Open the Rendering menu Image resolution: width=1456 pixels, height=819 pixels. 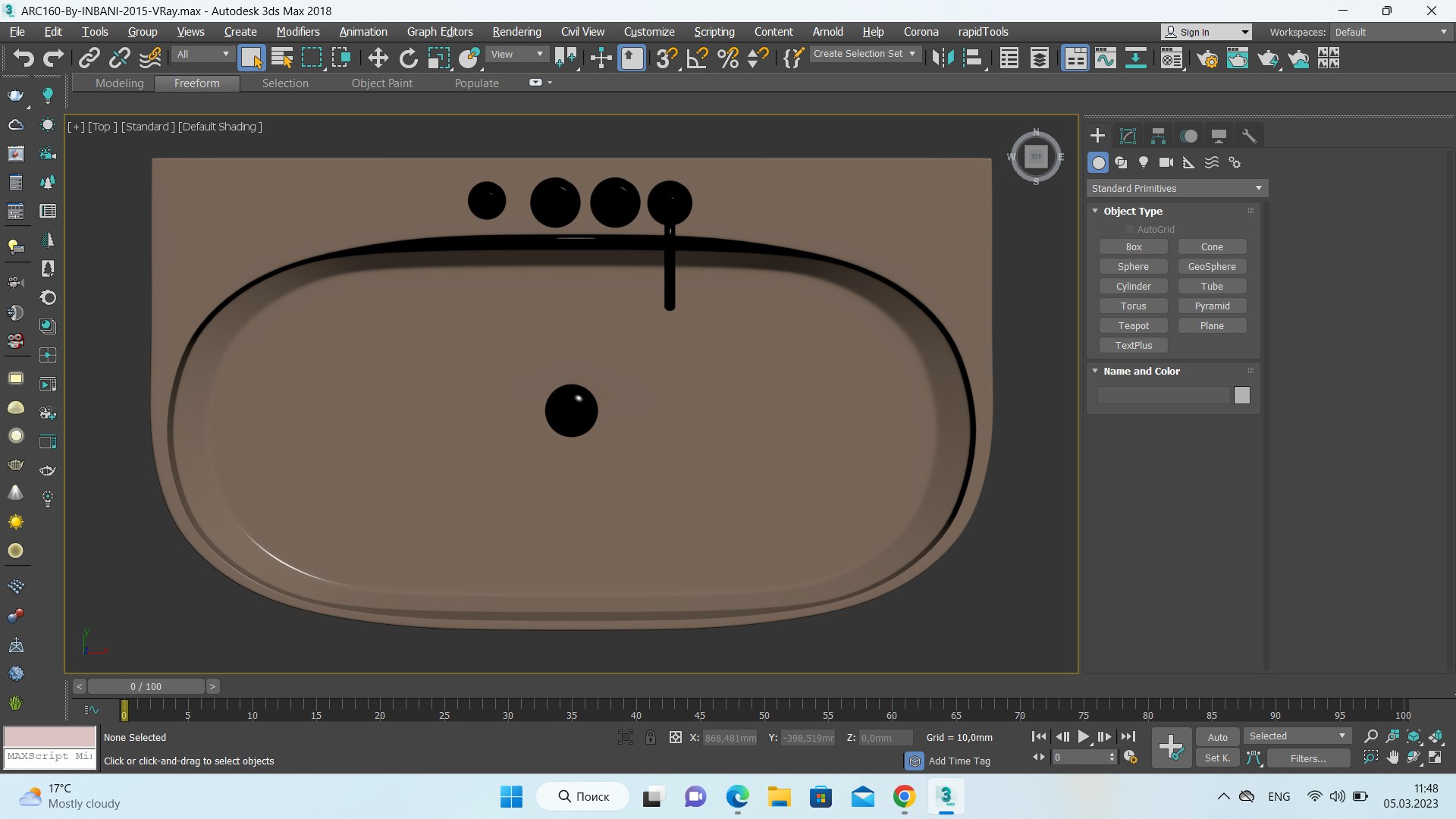tap(516, 32)
